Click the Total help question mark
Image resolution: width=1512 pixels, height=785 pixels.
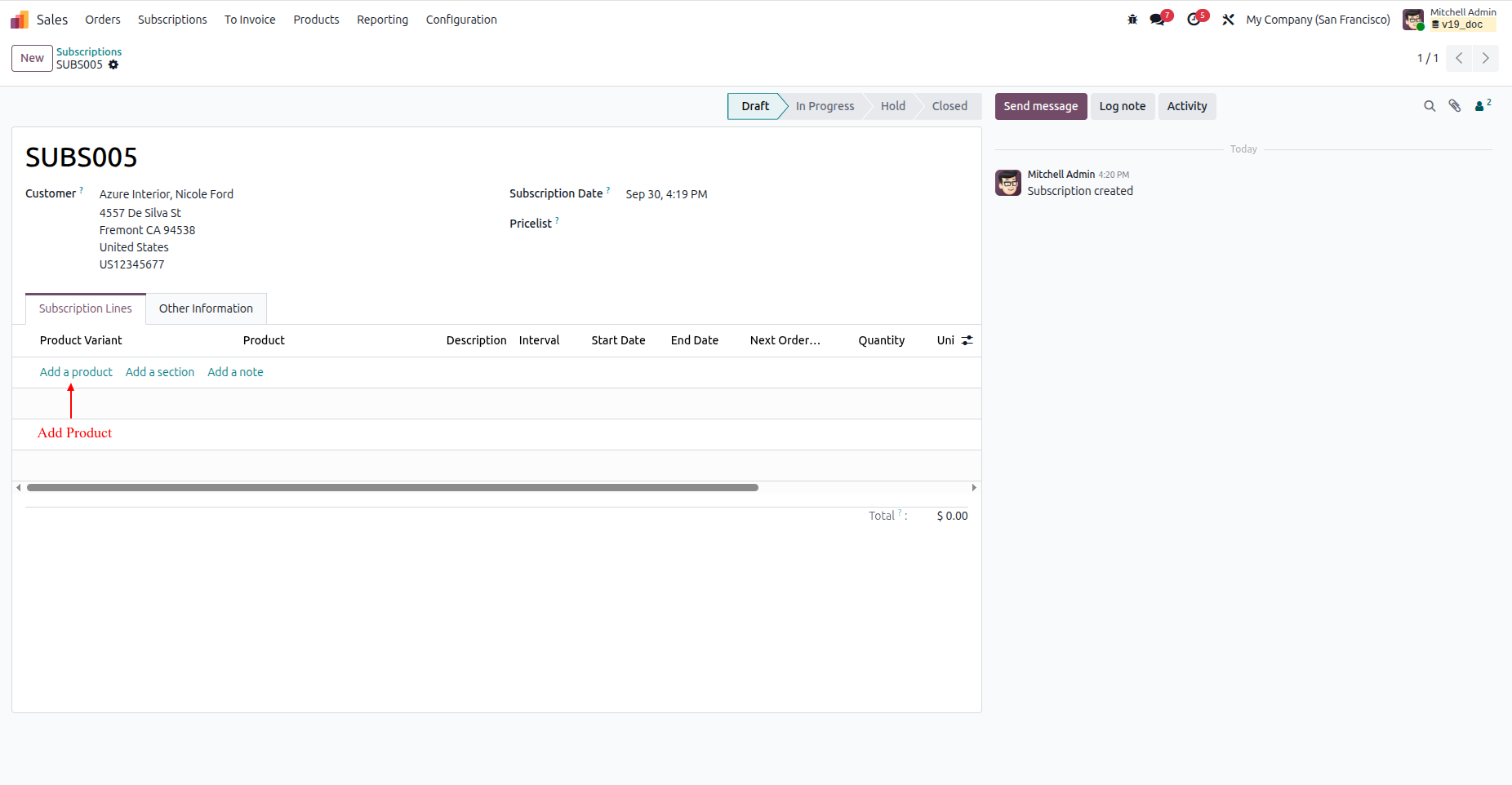(900, 512)
